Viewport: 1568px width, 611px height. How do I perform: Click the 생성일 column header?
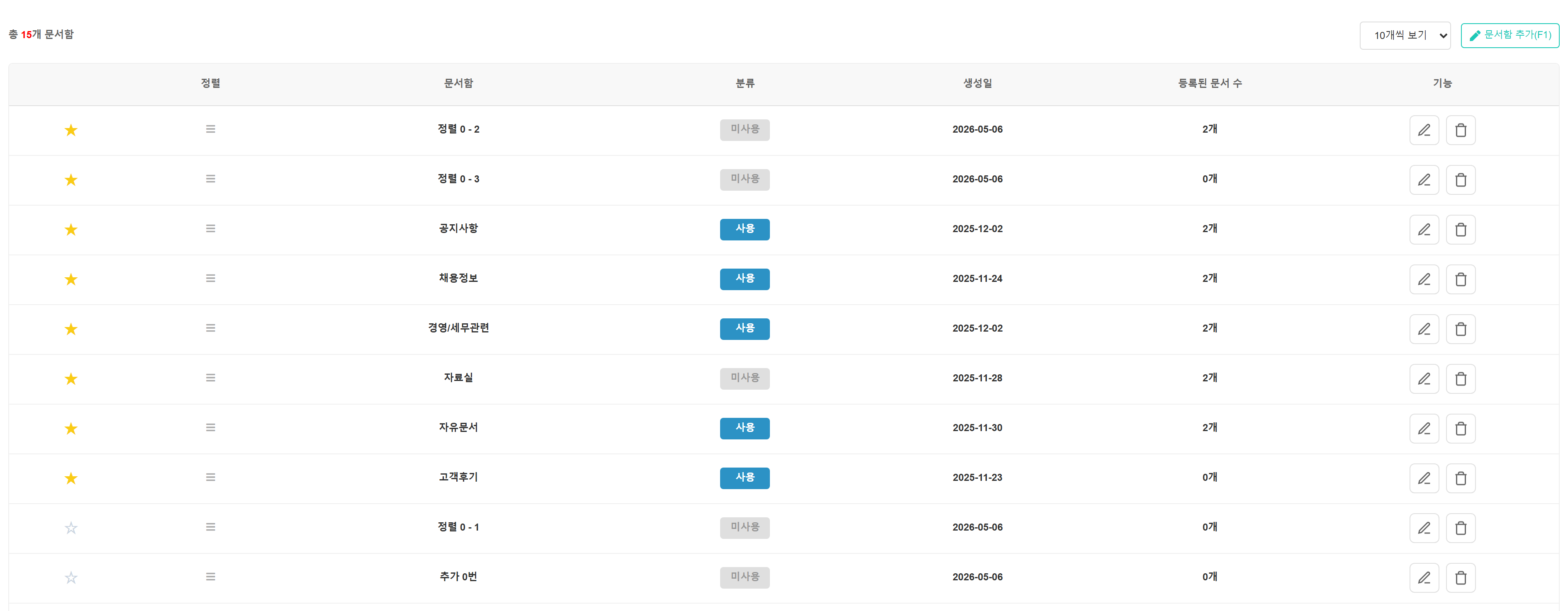tap(978, 83)
